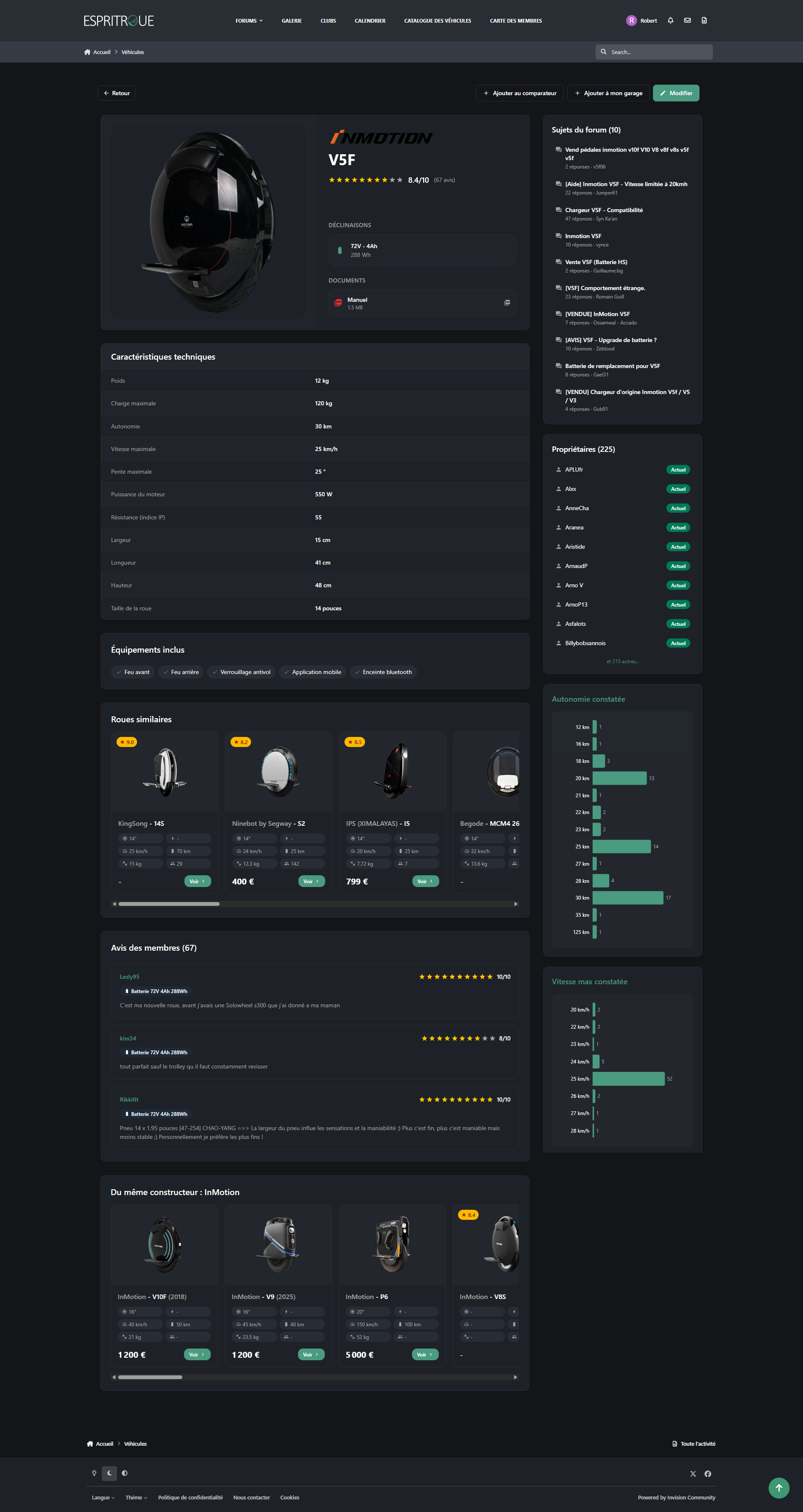Open the X (Twitter) footer link
Screen dimensions: 803x1512
(x=693, y=1473)
